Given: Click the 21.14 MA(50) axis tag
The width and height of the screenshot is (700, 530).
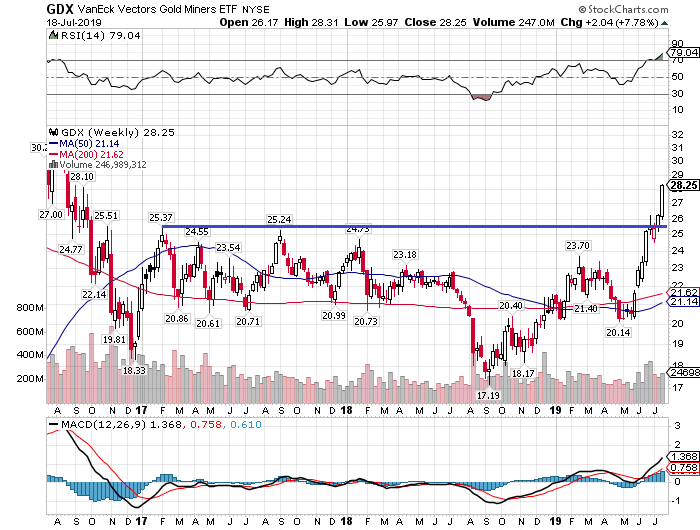Looking at the screenshot, I should coord(684,302).
